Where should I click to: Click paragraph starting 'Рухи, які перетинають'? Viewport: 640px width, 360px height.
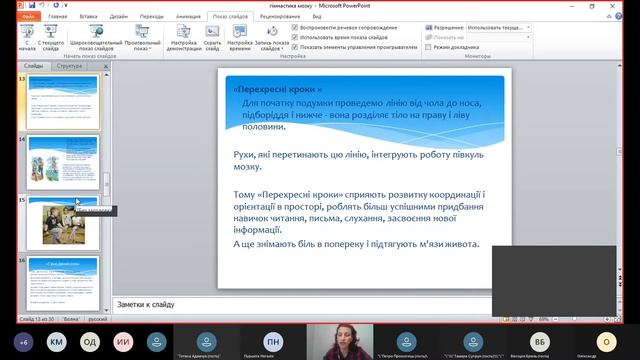(358, 160)
